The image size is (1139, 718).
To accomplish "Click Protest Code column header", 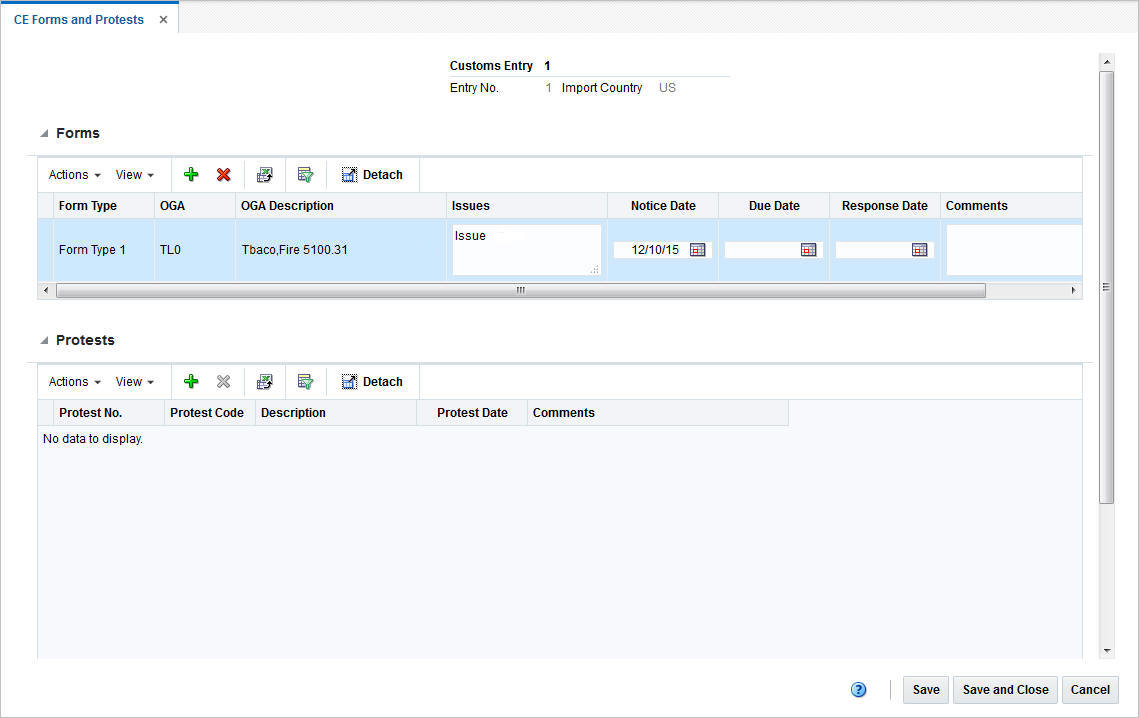I will (210, 413).
